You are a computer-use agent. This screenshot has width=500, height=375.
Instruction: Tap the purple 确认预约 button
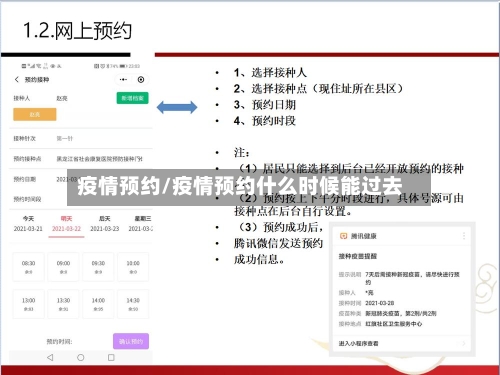click(x=131, y=341)
